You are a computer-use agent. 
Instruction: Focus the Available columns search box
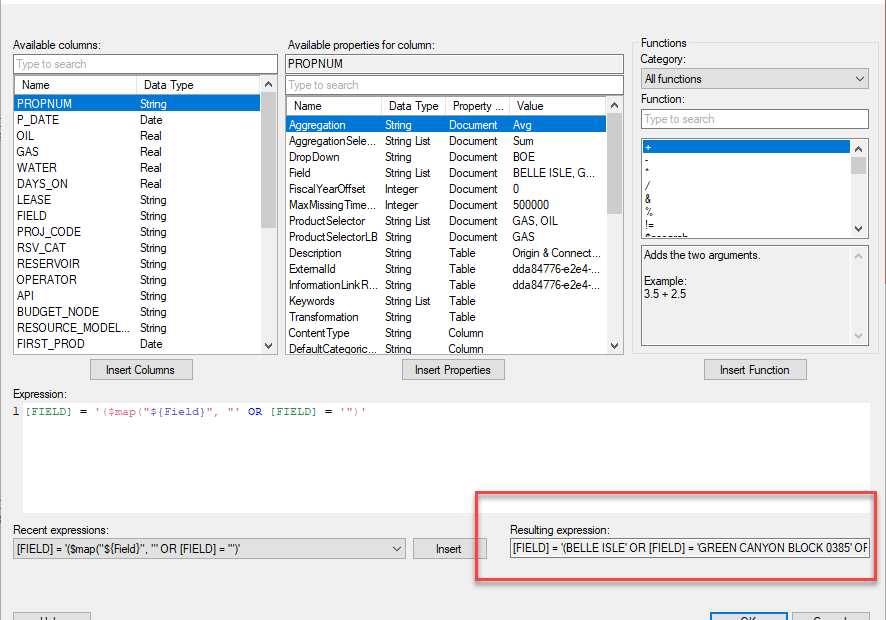[x=145, y=64]
